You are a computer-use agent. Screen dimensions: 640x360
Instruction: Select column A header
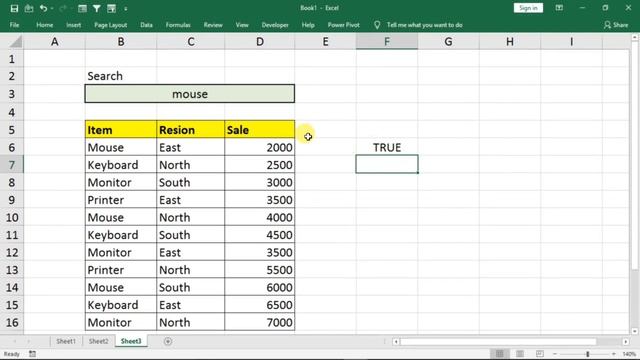[54, 42]
